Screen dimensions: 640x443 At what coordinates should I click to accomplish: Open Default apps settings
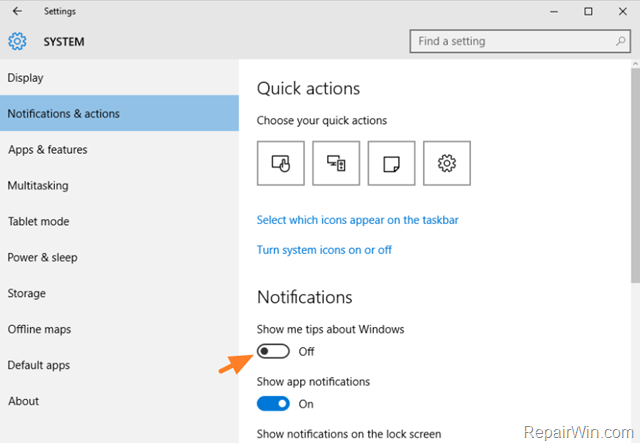coord(119,365)
